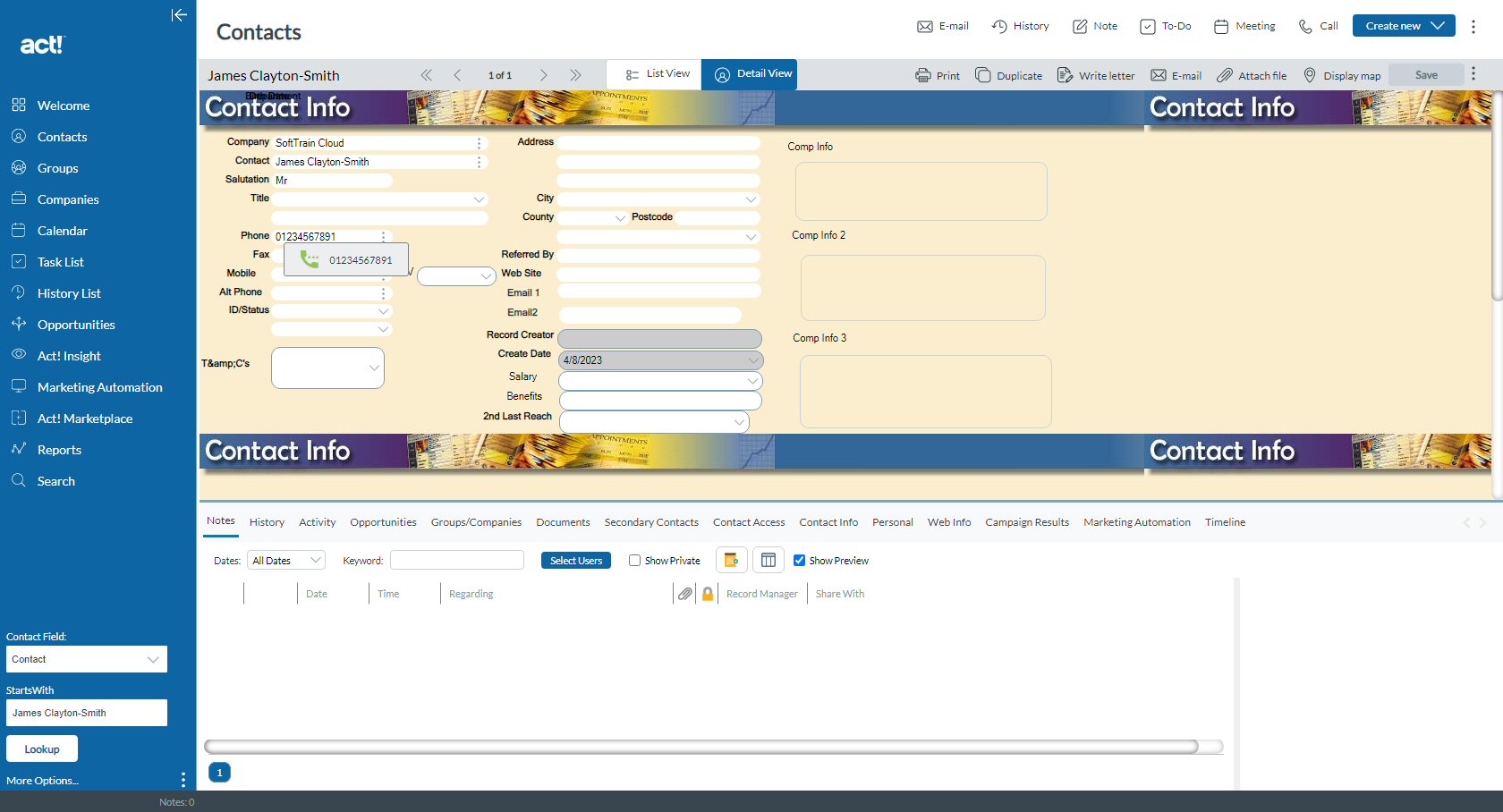
Task: Click Write letter
Action: (x=1096, y=76)
